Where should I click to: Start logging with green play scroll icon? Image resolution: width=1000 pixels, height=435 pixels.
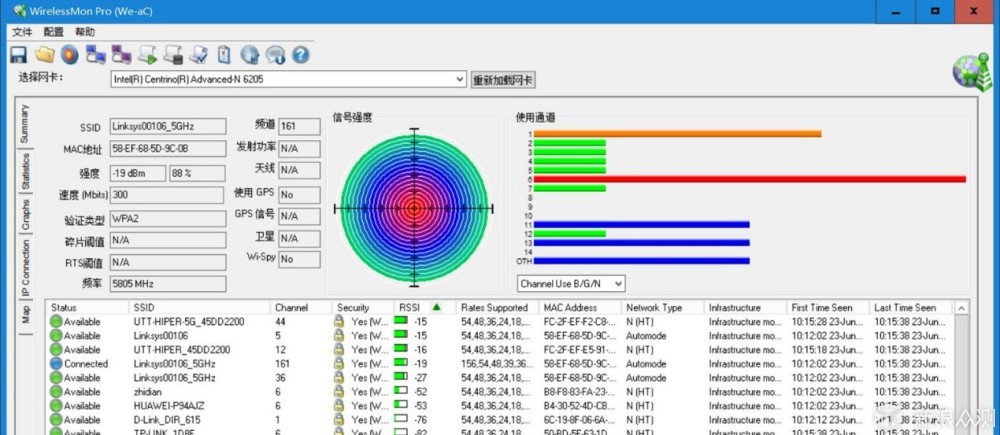click(147, 55)
